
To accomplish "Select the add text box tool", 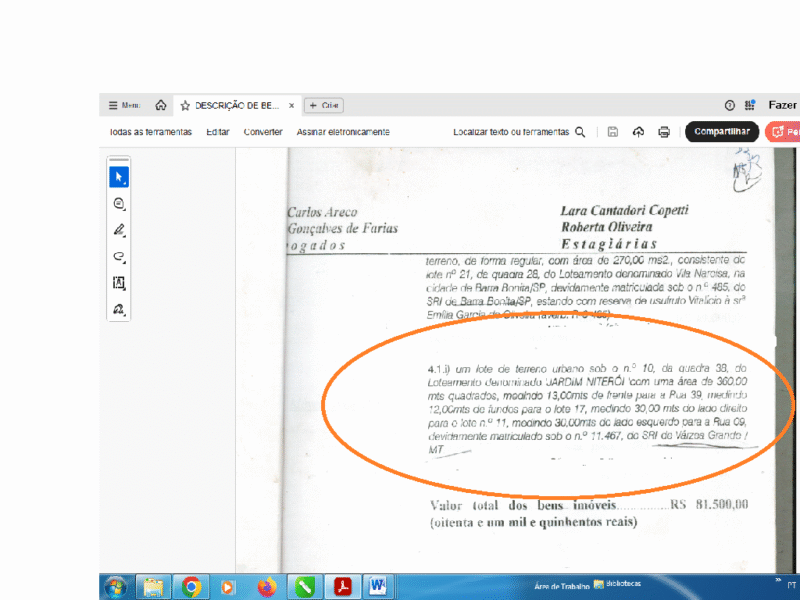I will tap(119, 283).
